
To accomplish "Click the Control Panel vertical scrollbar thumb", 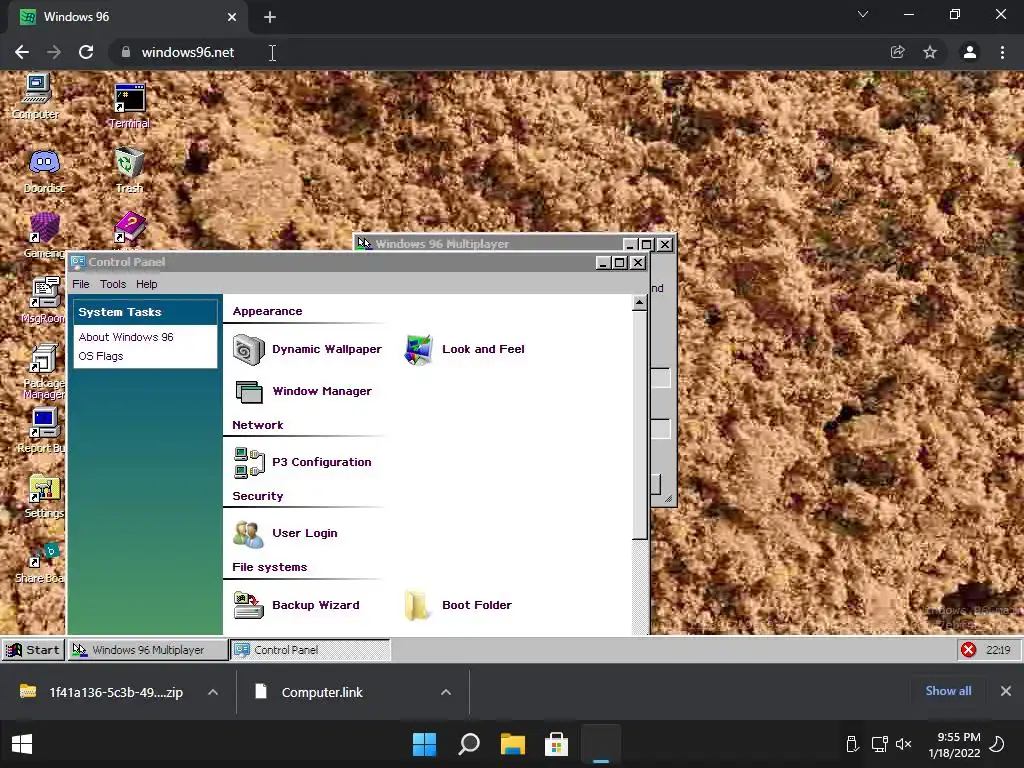I will 640,425.
